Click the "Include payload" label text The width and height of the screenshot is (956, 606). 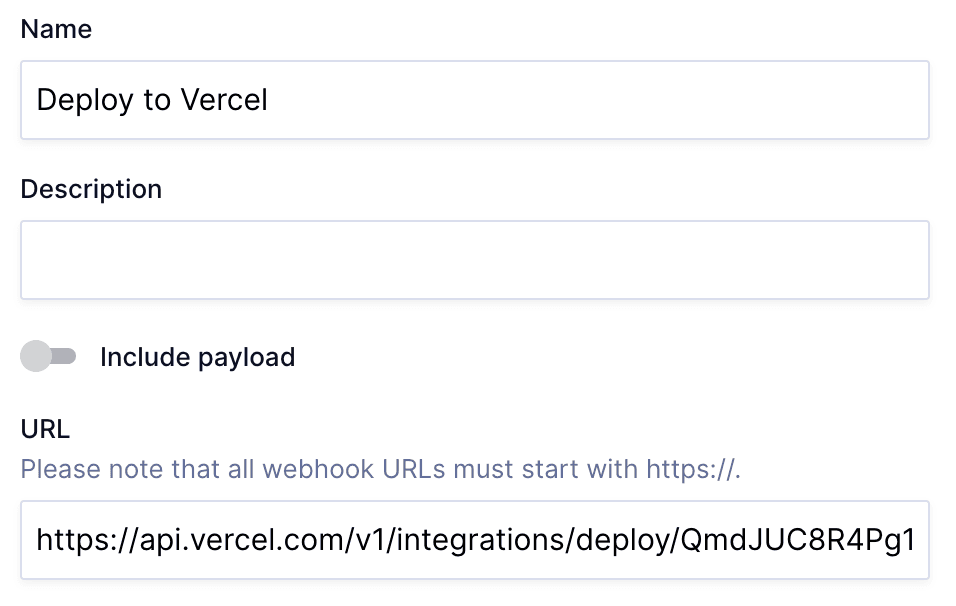pyautogui.click(x=197, y=357)
